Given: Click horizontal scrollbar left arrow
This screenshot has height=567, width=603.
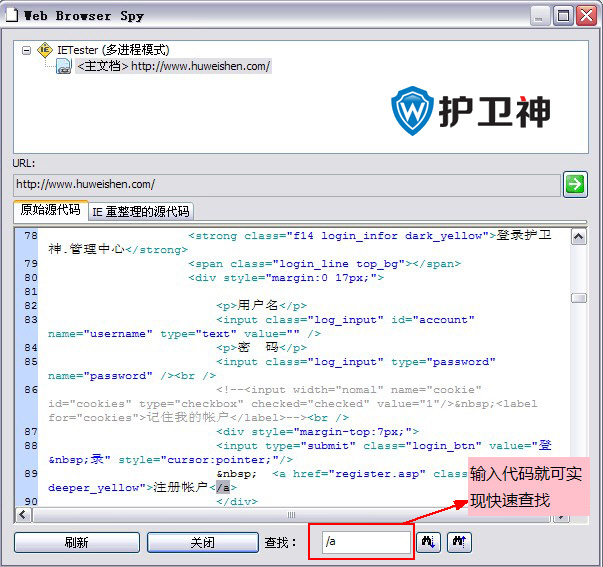Looking at the screenshot, I should [x=23, y=515].
